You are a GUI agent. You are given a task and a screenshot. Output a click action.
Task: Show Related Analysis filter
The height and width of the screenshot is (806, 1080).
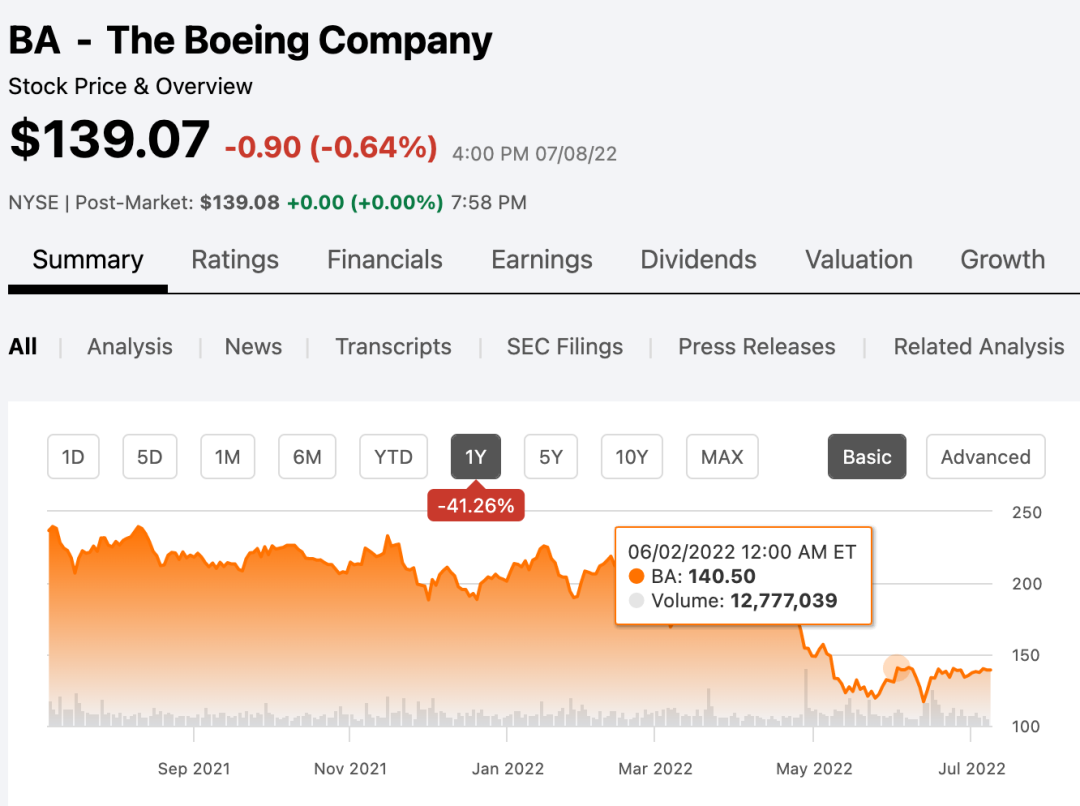point(979,346)
